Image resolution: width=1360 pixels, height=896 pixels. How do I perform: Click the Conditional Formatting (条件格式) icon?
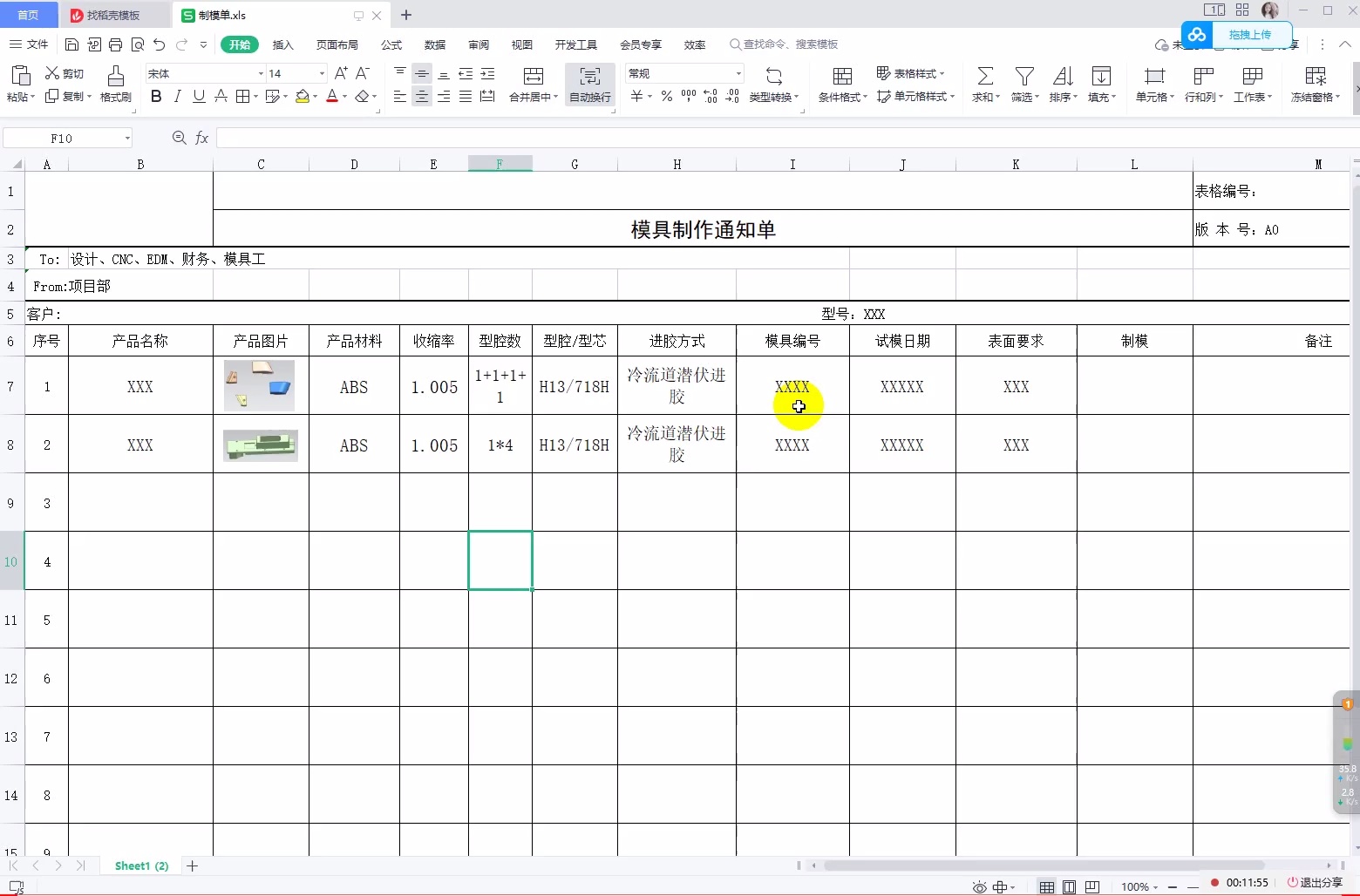coord(842,76)
